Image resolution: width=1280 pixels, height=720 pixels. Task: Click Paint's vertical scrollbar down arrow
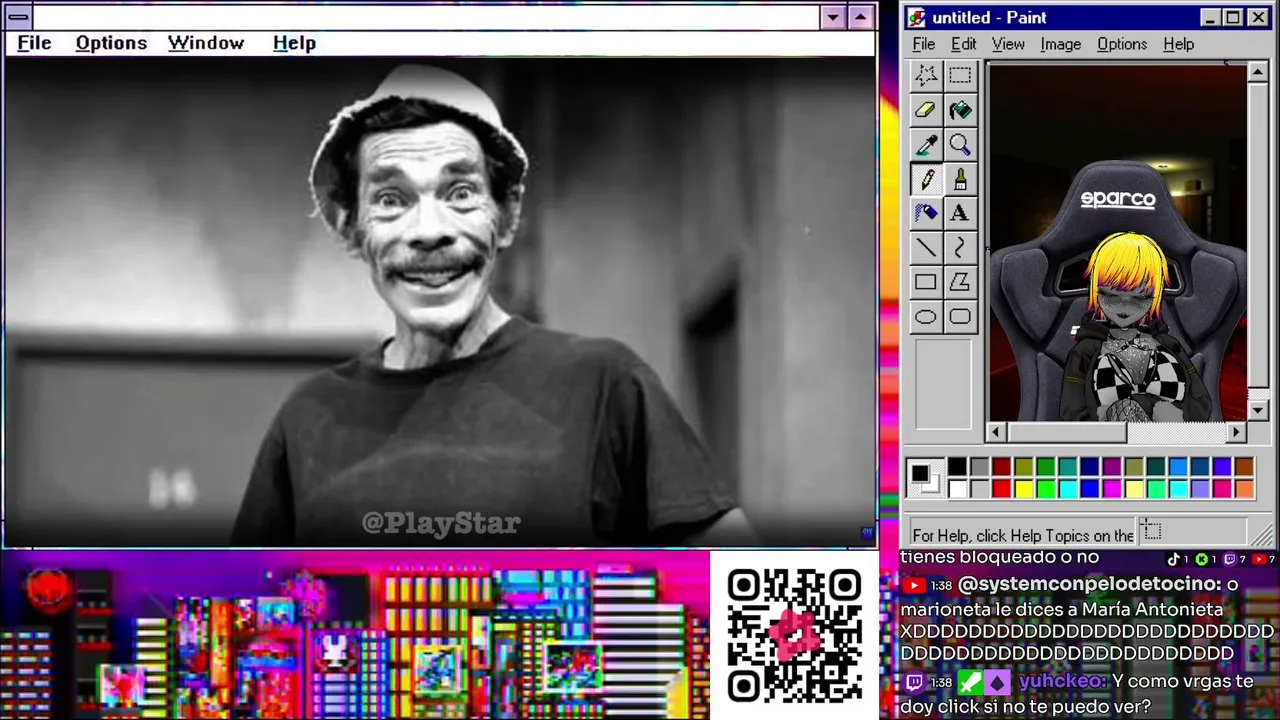click(1258, 411)
